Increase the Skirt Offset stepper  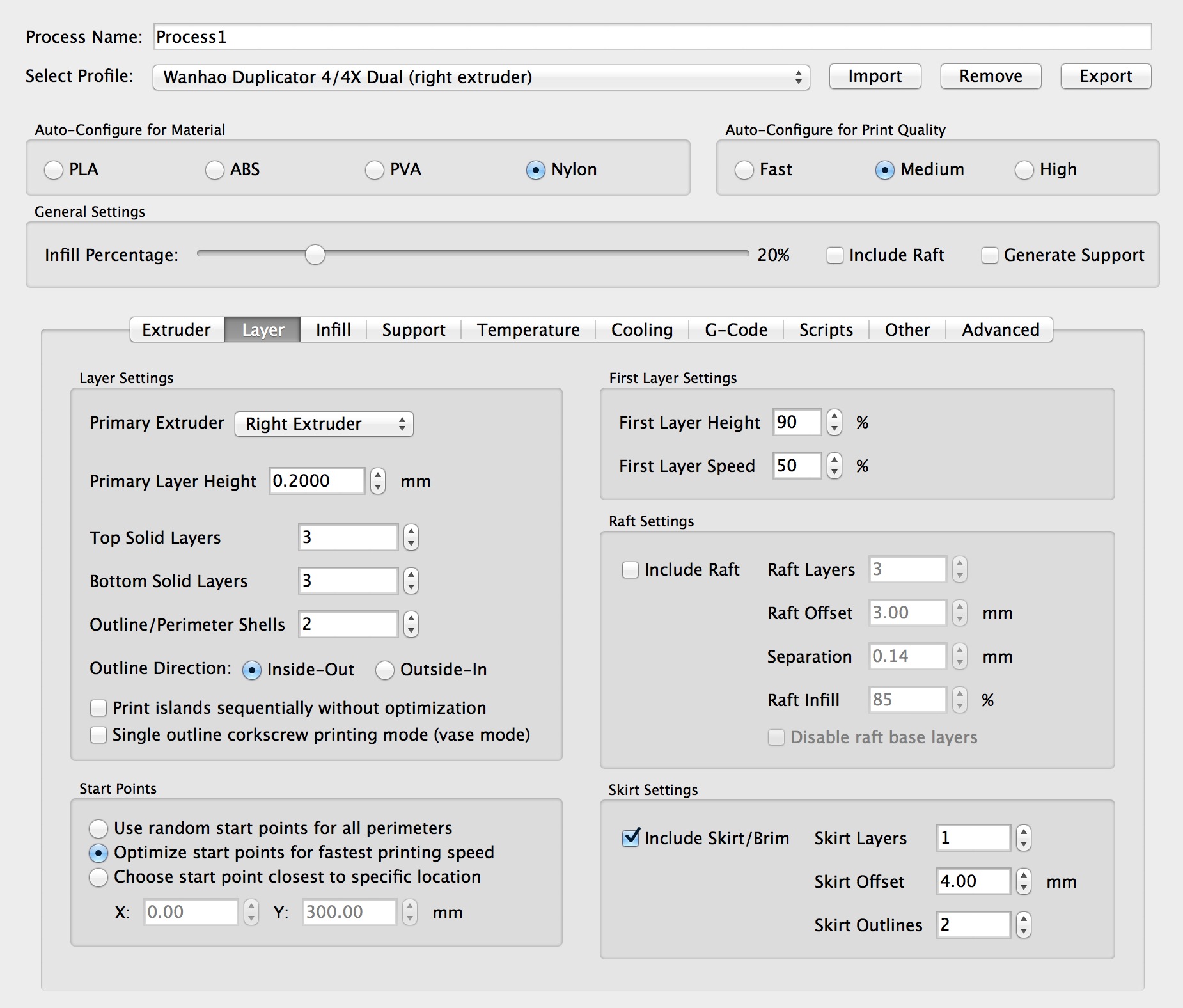[1024, 876]
